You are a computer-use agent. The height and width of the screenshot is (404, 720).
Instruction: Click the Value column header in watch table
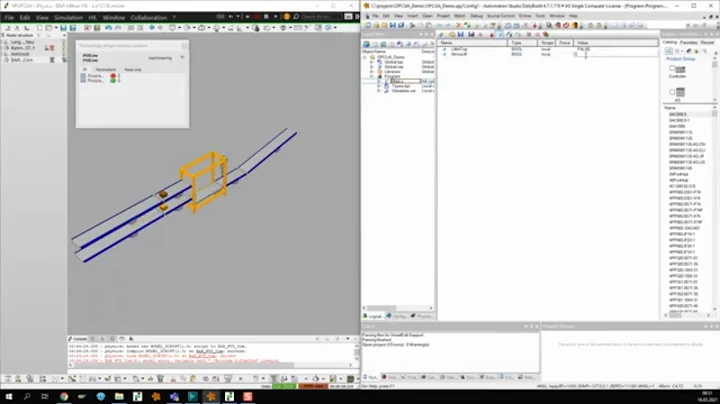coord(615,43)
